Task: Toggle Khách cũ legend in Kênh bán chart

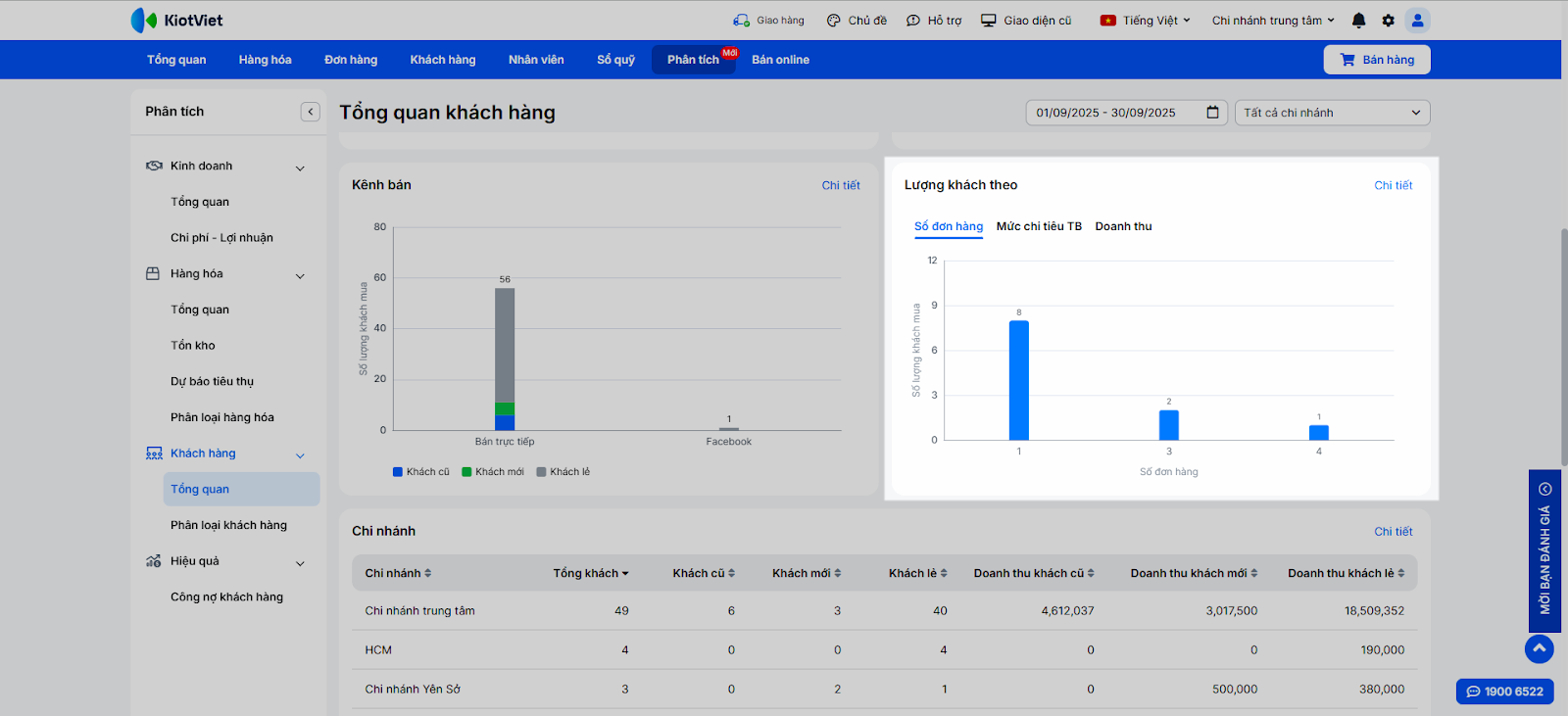Action: click(x=421, y=472)
